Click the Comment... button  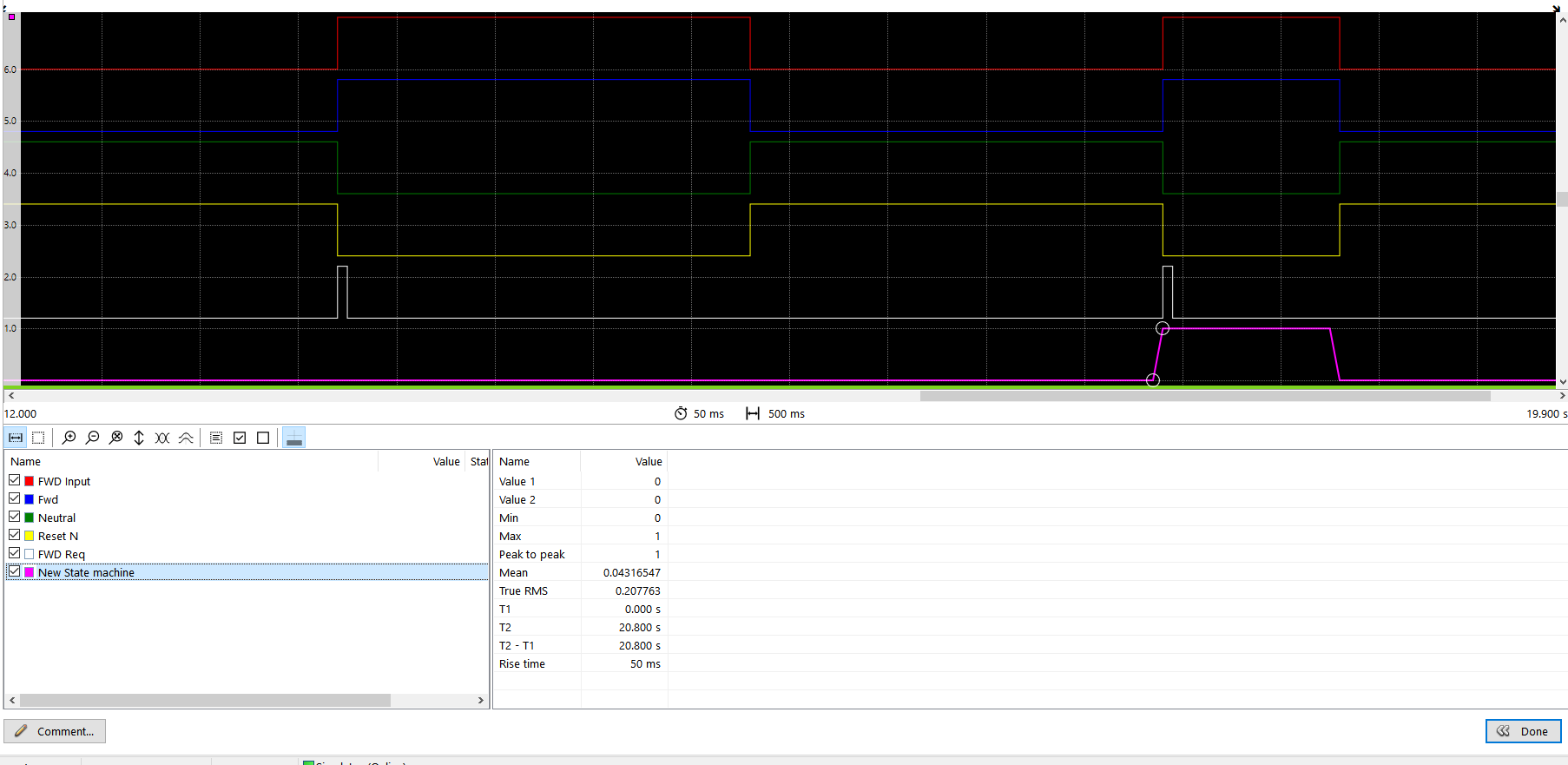click(x=55, y=731)
